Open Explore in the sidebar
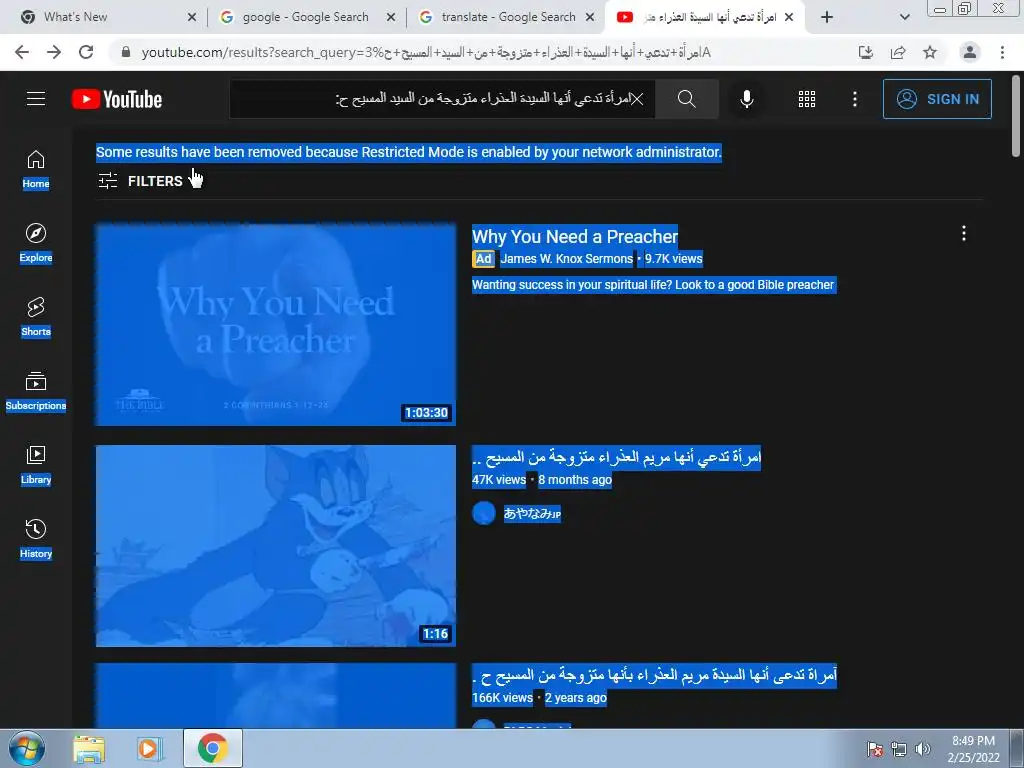Viewport: 1024px width, 768px height. coord(36,243)
